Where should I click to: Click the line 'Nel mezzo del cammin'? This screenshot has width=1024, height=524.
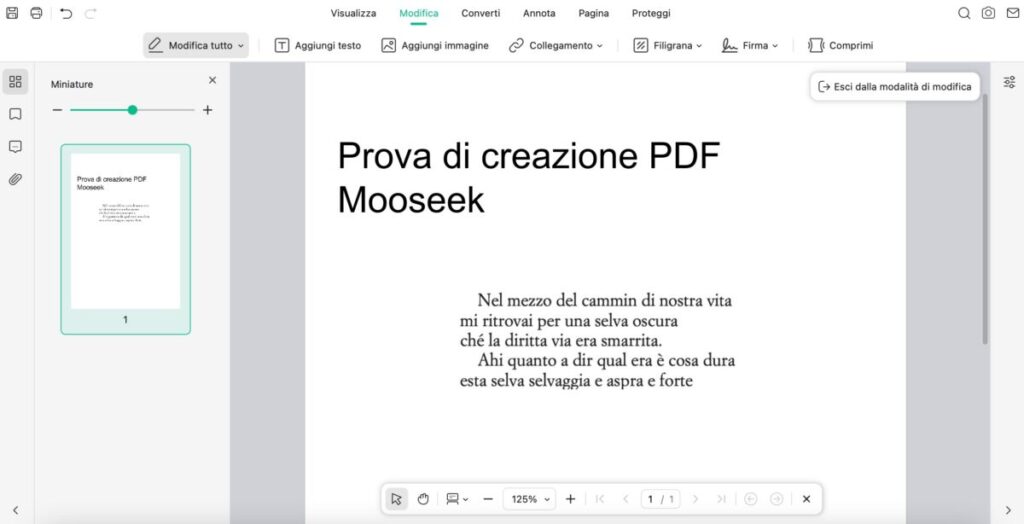[x=605, y=301]
